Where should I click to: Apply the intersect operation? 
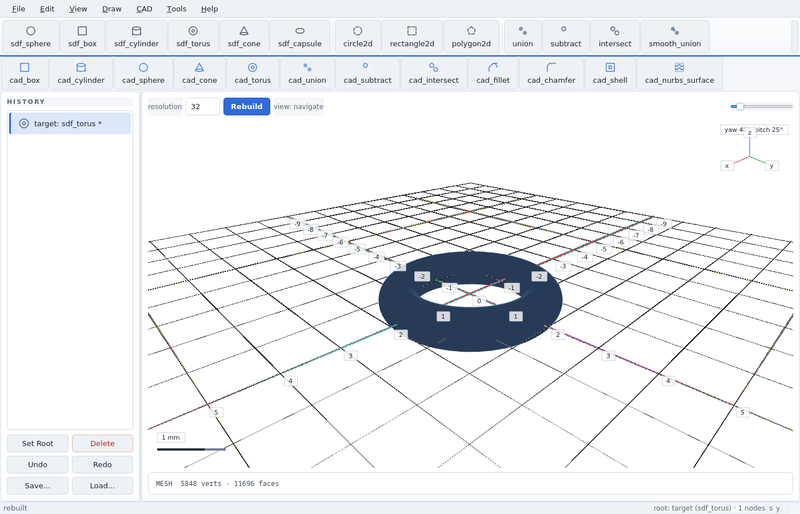(x=615, y=37)
